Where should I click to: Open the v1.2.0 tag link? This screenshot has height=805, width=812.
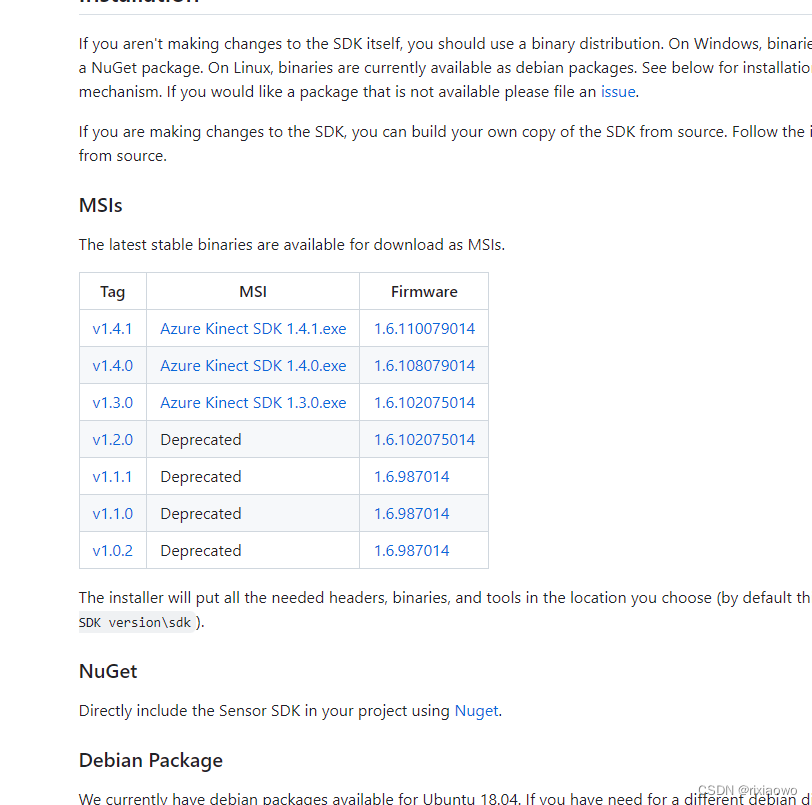pos(112,439)
